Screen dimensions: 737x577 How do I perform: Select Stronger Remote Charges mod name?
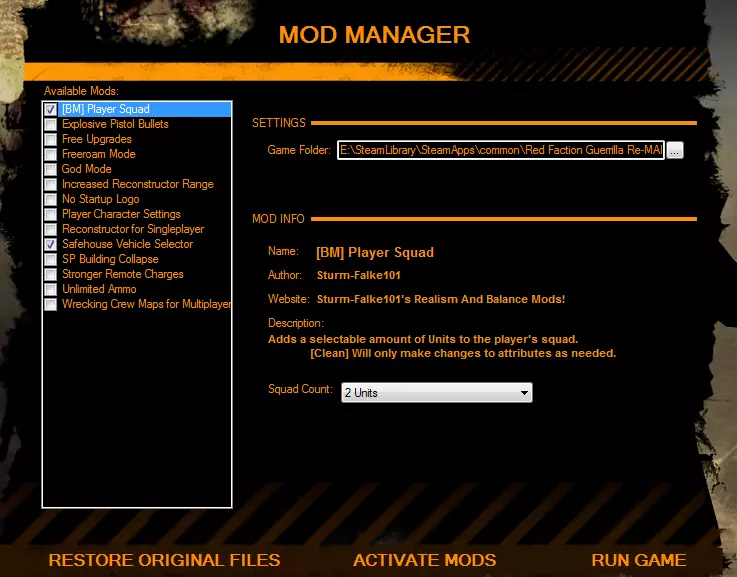123,274
